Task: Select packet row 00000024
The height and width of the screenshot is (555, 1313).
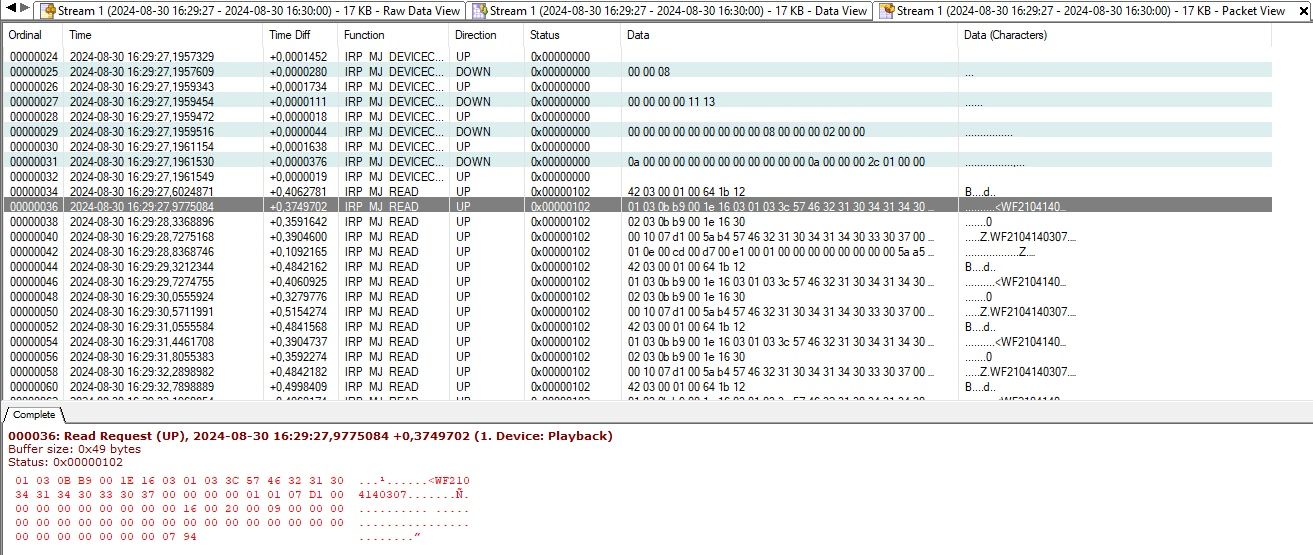Action: click(638, 57)
